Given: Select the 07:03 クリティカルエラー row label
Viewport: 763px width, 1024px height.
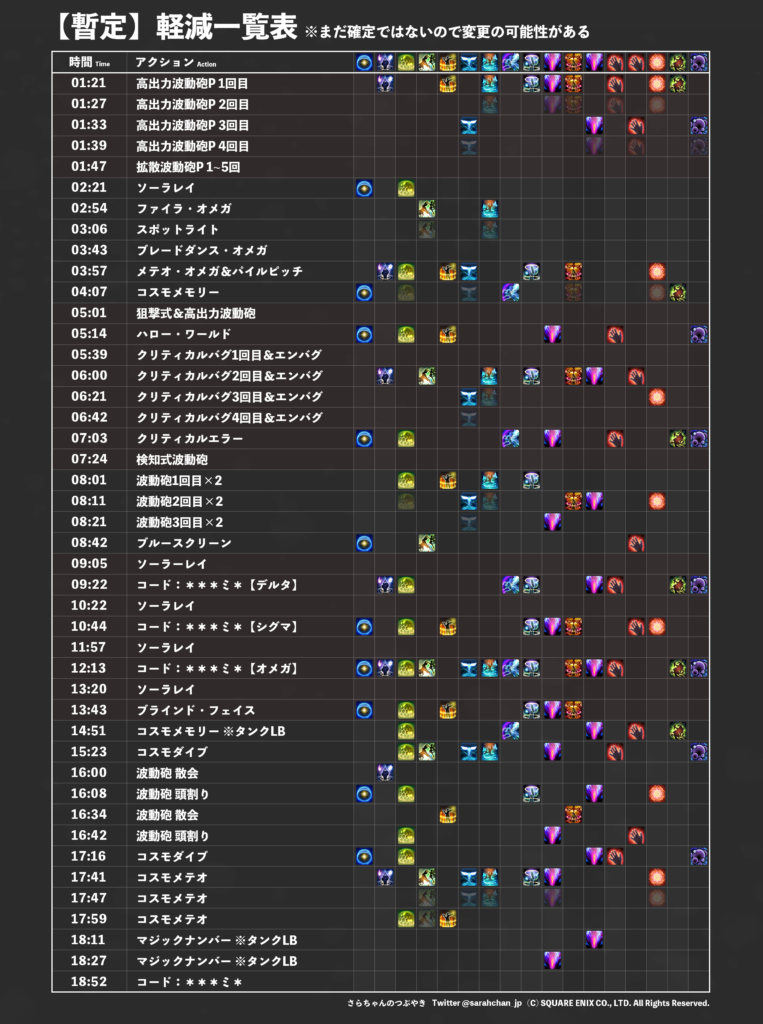Looking at the screenshot, I should (189, 438).
